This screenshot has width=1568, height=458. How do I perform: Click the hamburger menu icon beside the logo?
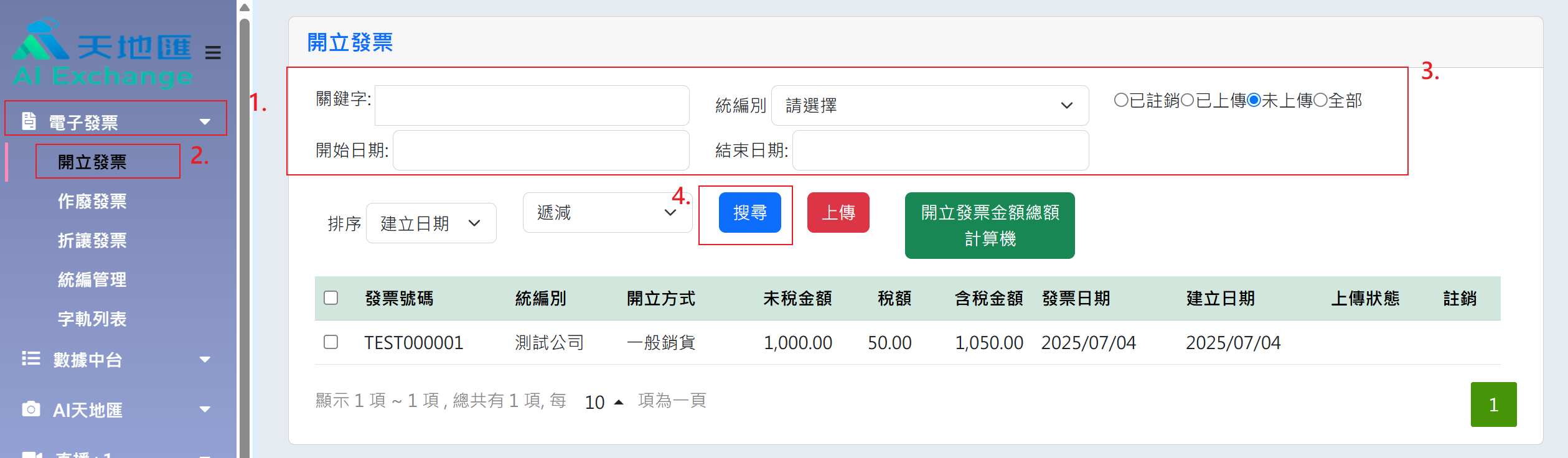tap(213, 53)
